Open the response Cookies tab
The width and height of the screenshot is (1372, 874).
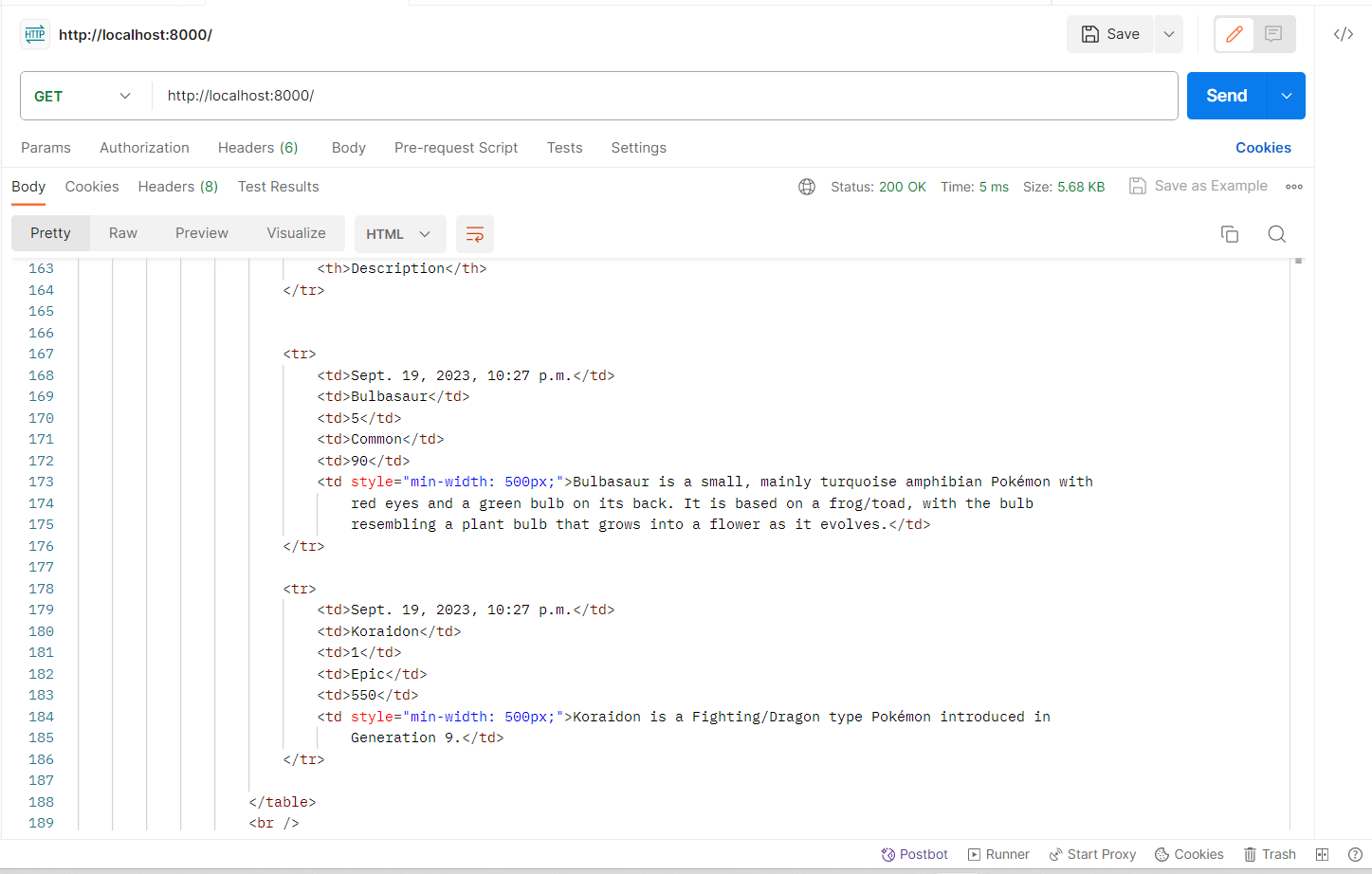92,187
